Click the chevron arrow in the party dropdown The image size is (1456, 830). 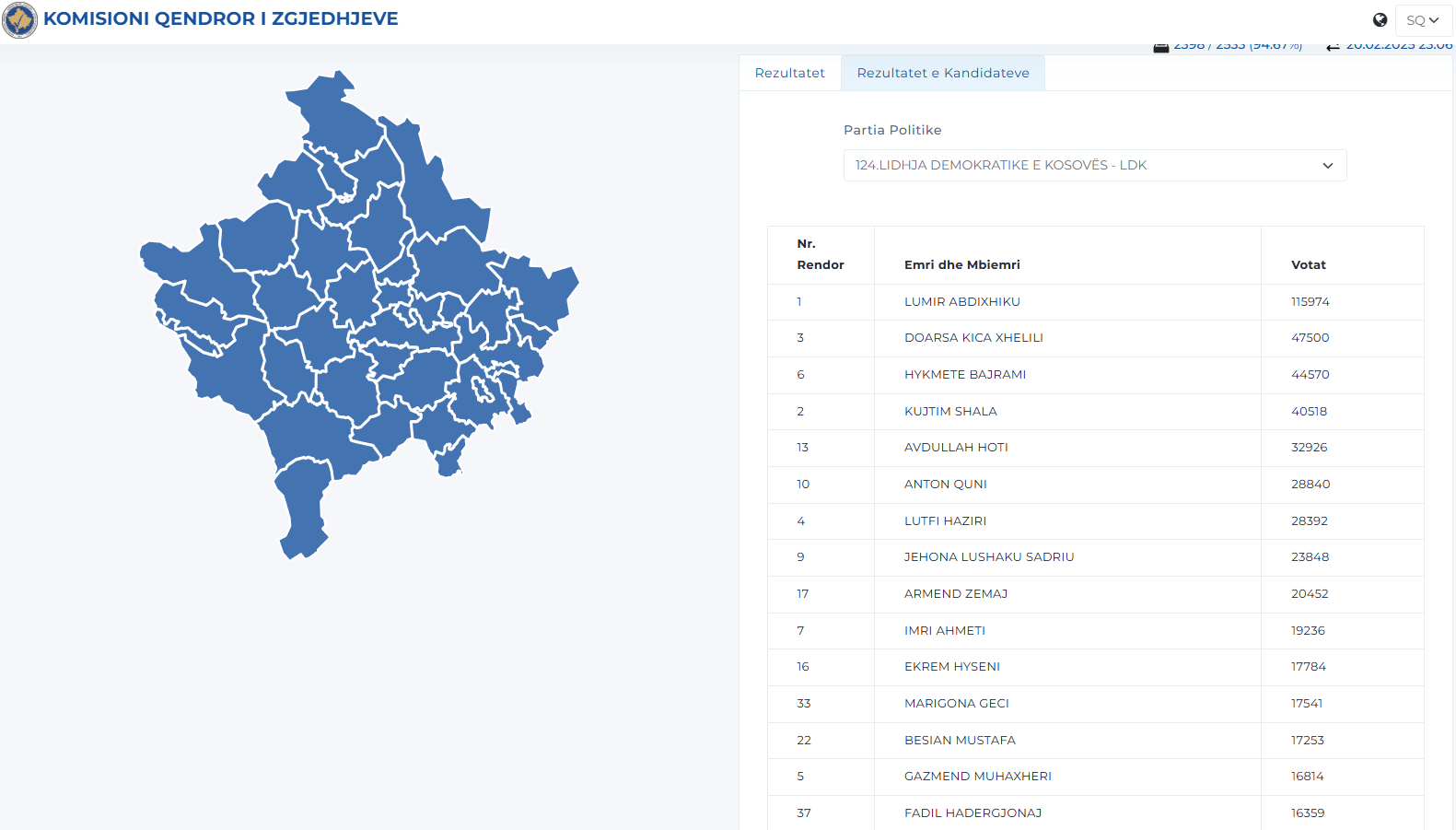point(1327,166)
